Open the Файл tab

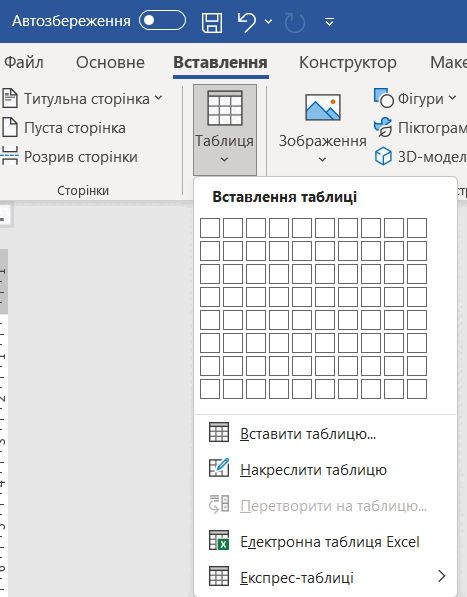point(24,62)
